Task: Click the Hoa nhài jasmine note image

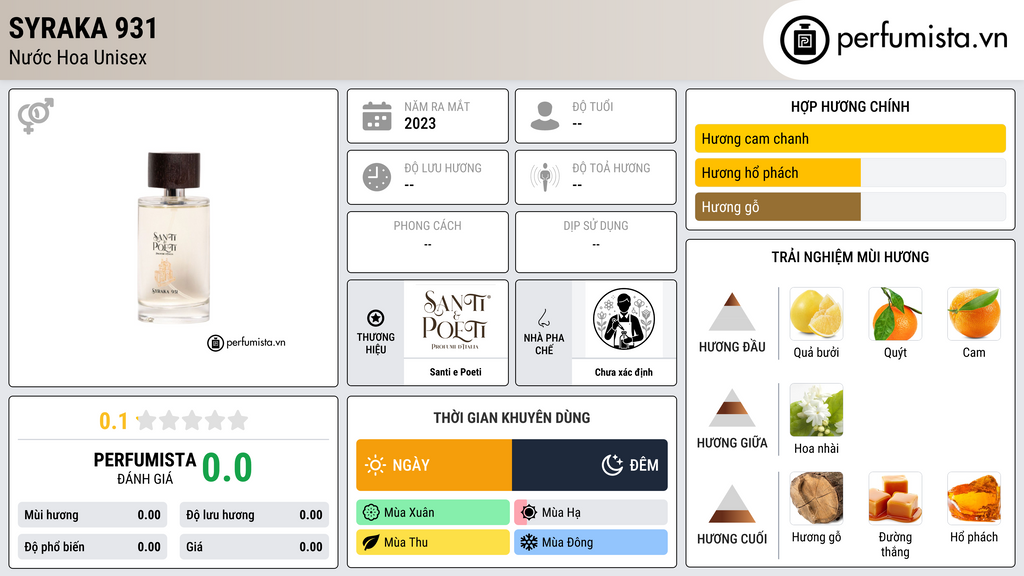Action: [816, 410]
